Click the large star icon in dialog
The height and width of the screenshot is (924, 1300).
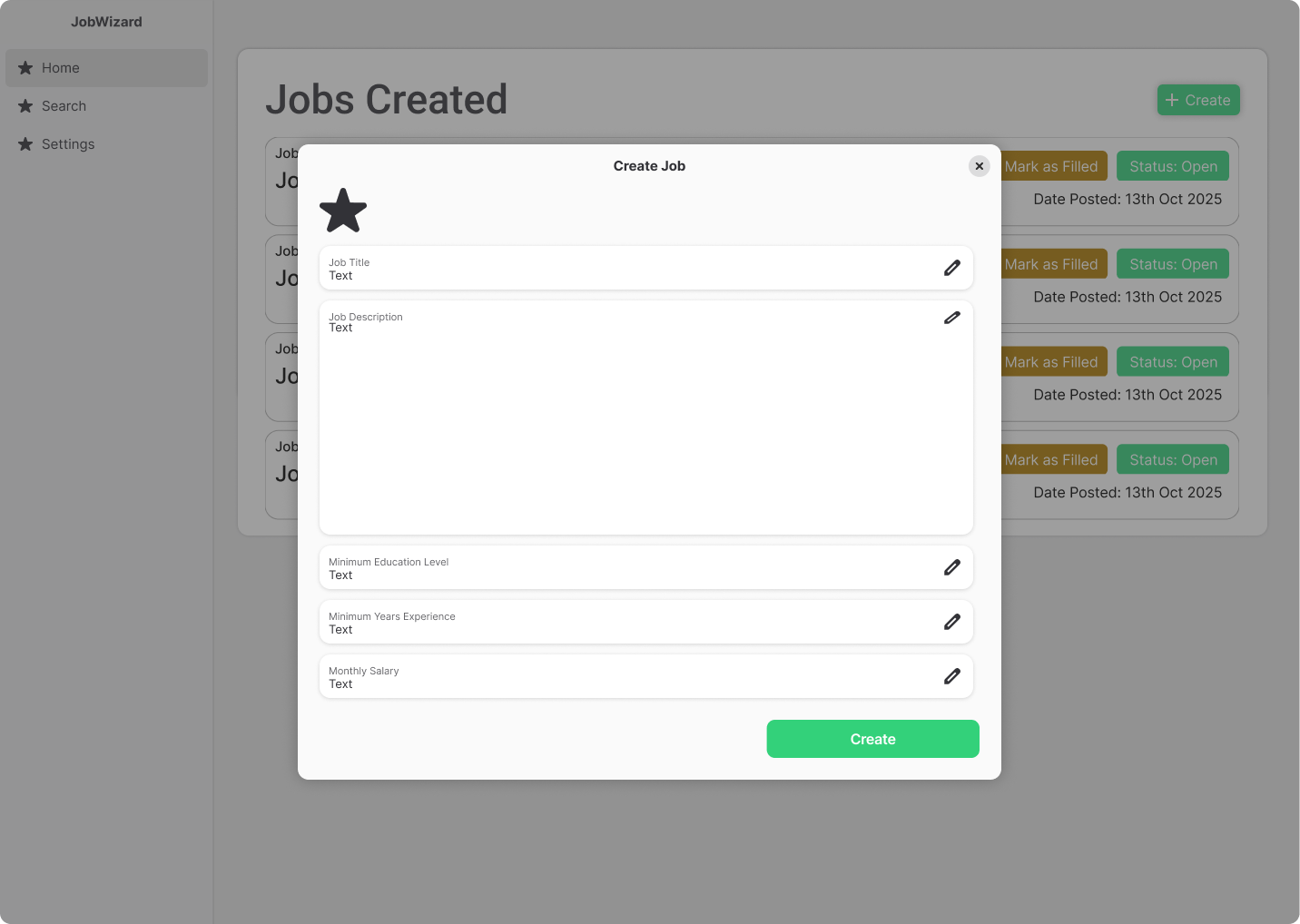[343, 211]
